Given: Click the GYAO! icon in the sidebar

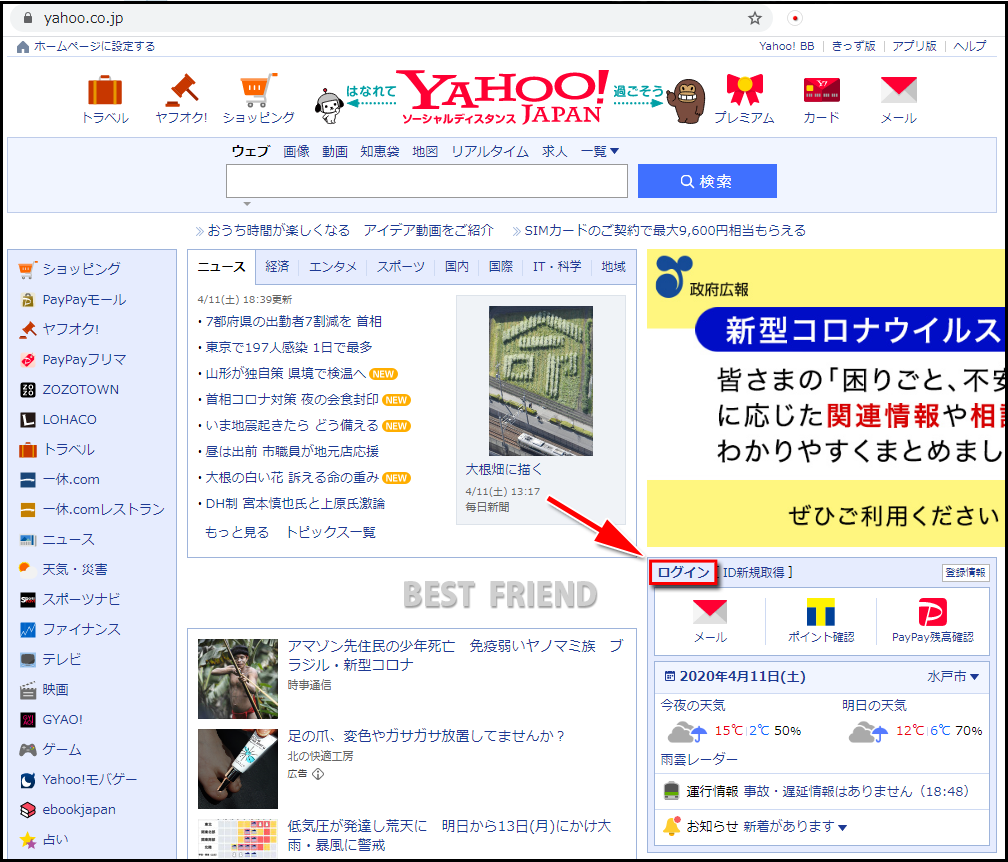Looking at the screenshot, I should click(x=28, y=720).
